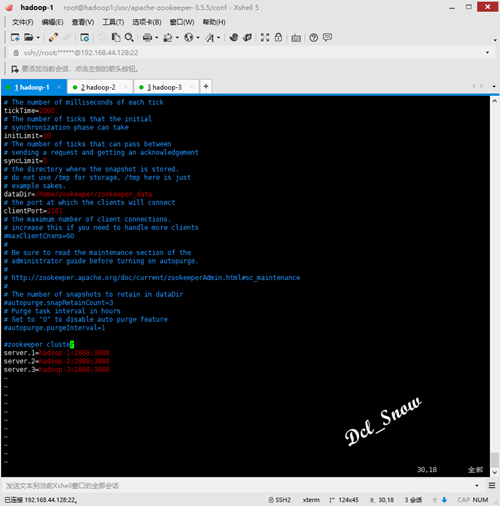Screen dimensions: 500x506
Task: Open the dropdown arrow beside the folder icon
Action: 38,37
